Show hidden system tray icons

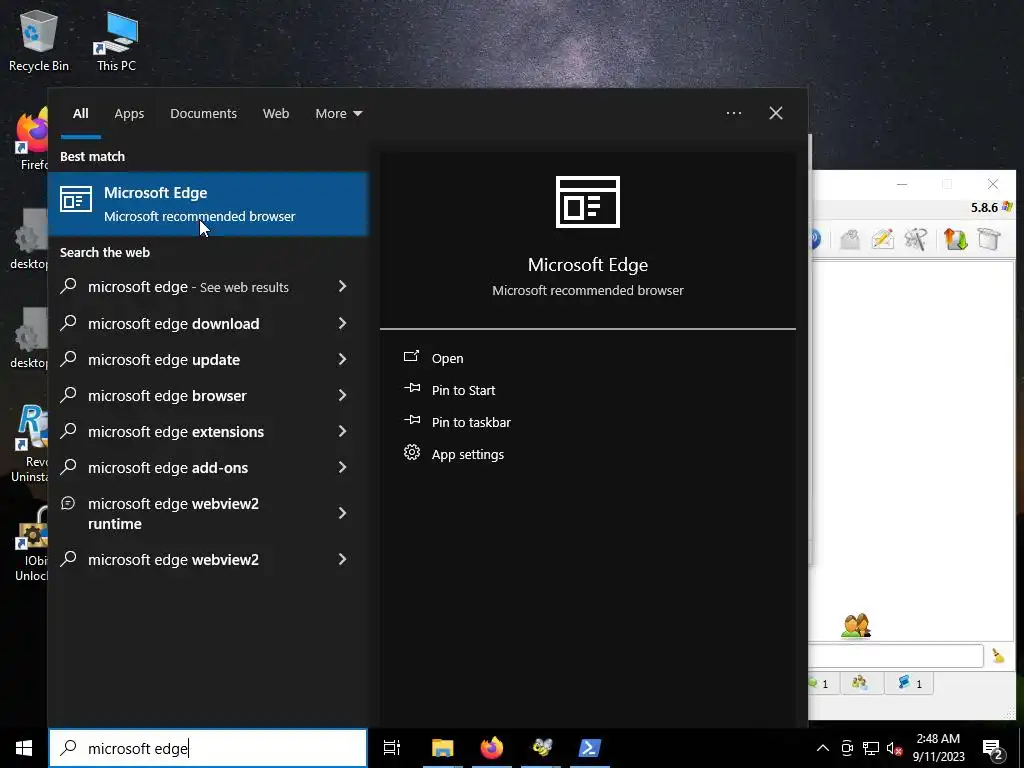(823, 748)
